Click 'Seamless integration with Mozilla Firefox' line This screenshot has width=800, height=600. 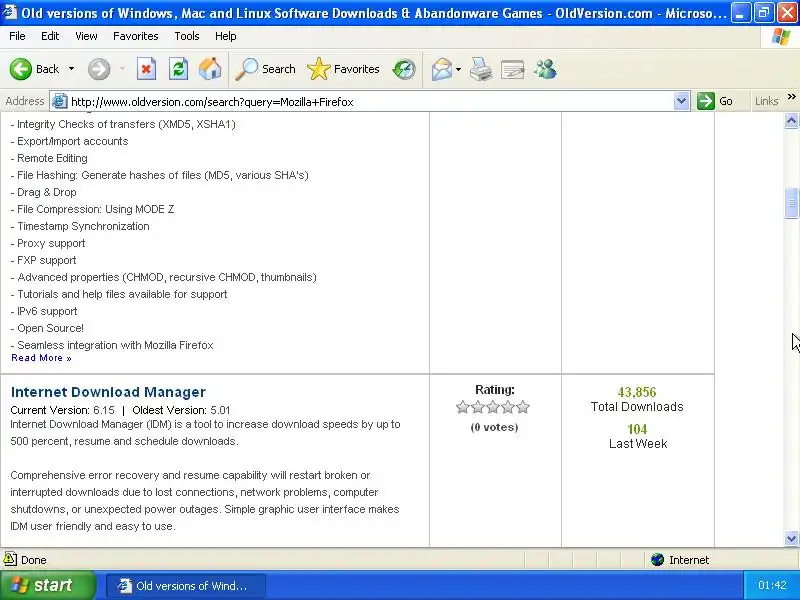(112, 345)
